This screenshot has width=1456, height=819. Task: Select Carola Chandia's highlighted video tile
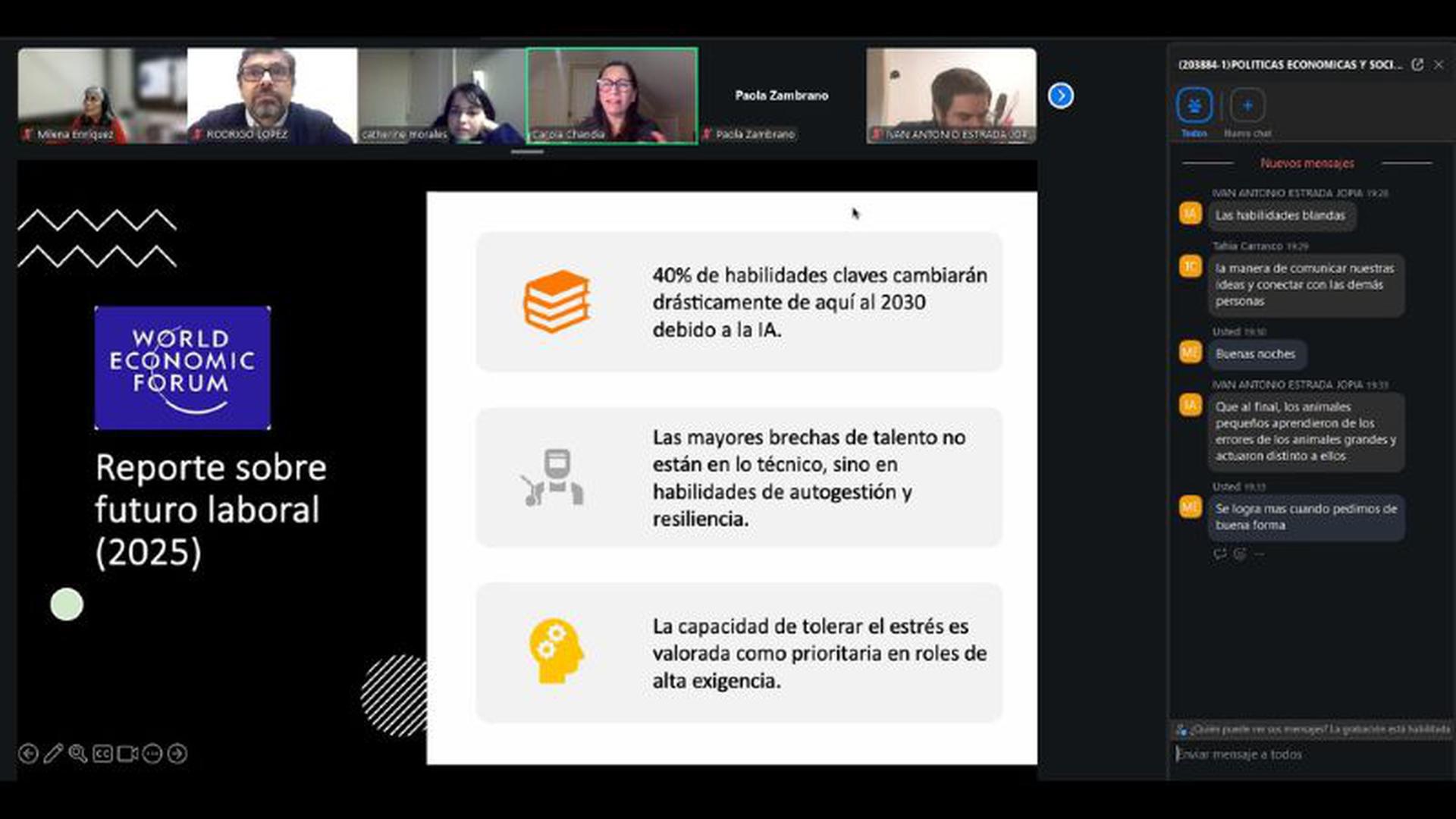(x=612, y=96)
